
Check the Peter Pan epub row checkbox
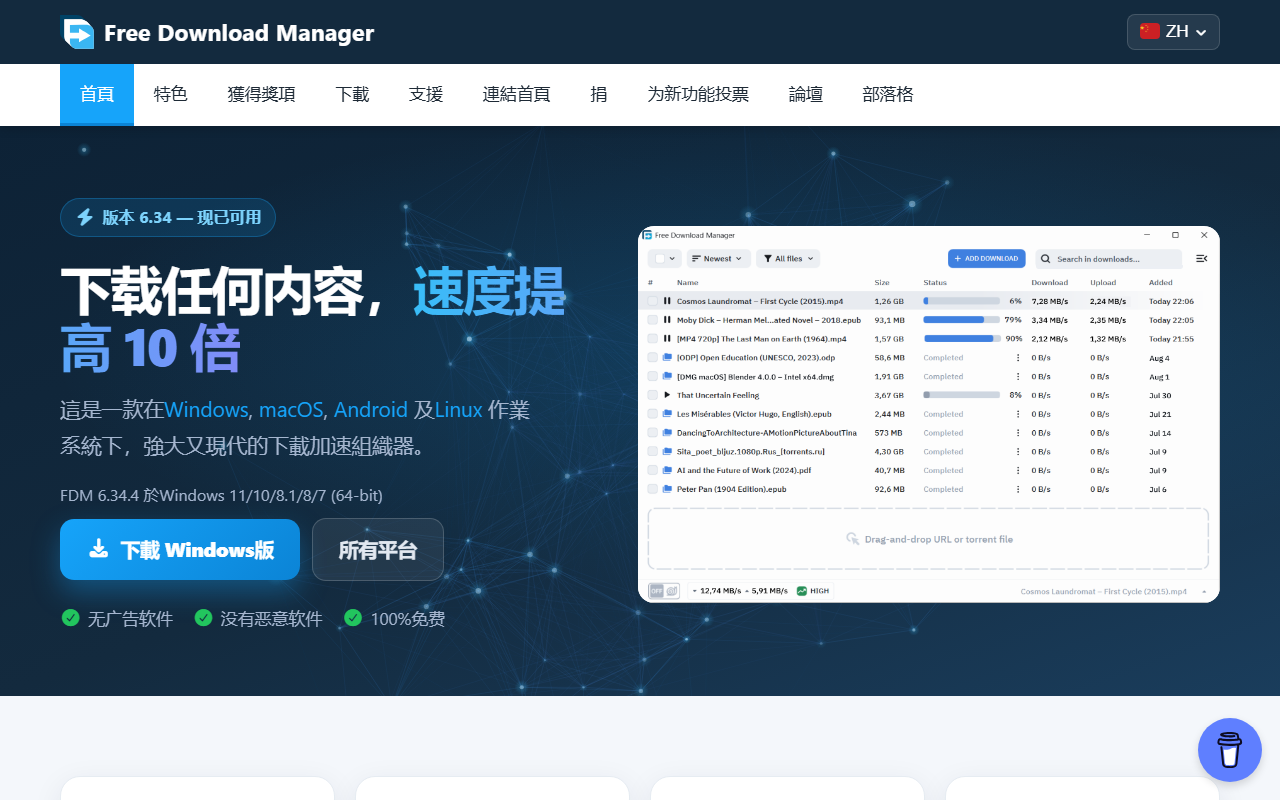pyautogui.click(x=652, y=489)
